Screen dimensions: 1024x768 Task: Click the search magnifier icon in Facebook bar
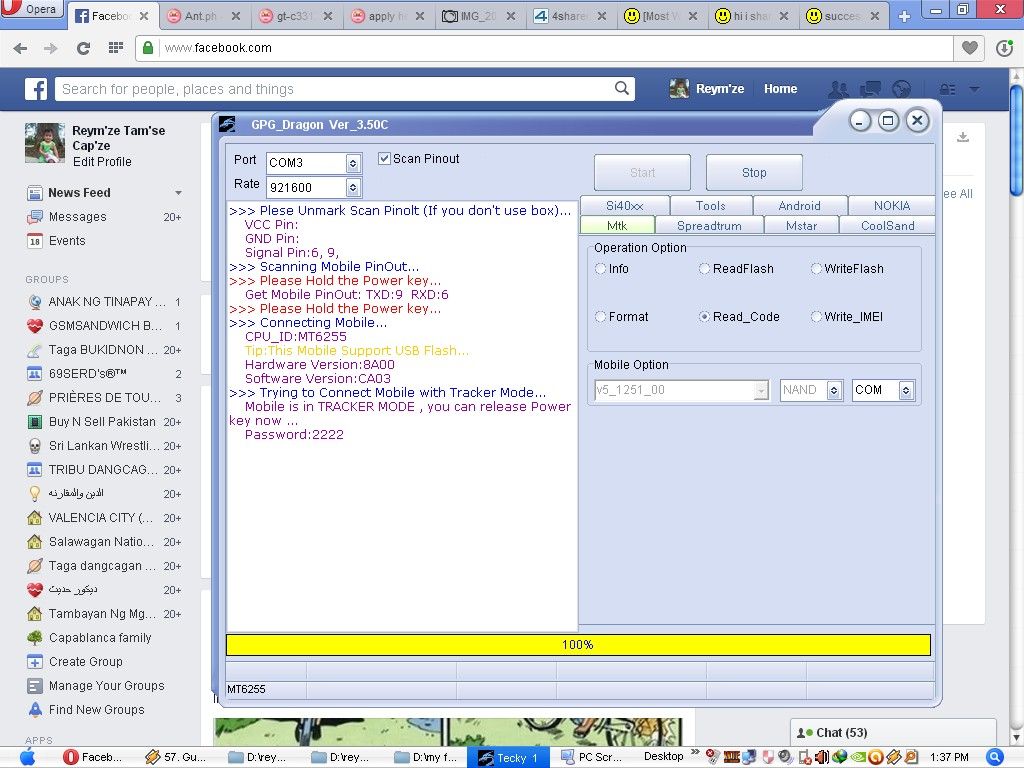tap(621, 89)
